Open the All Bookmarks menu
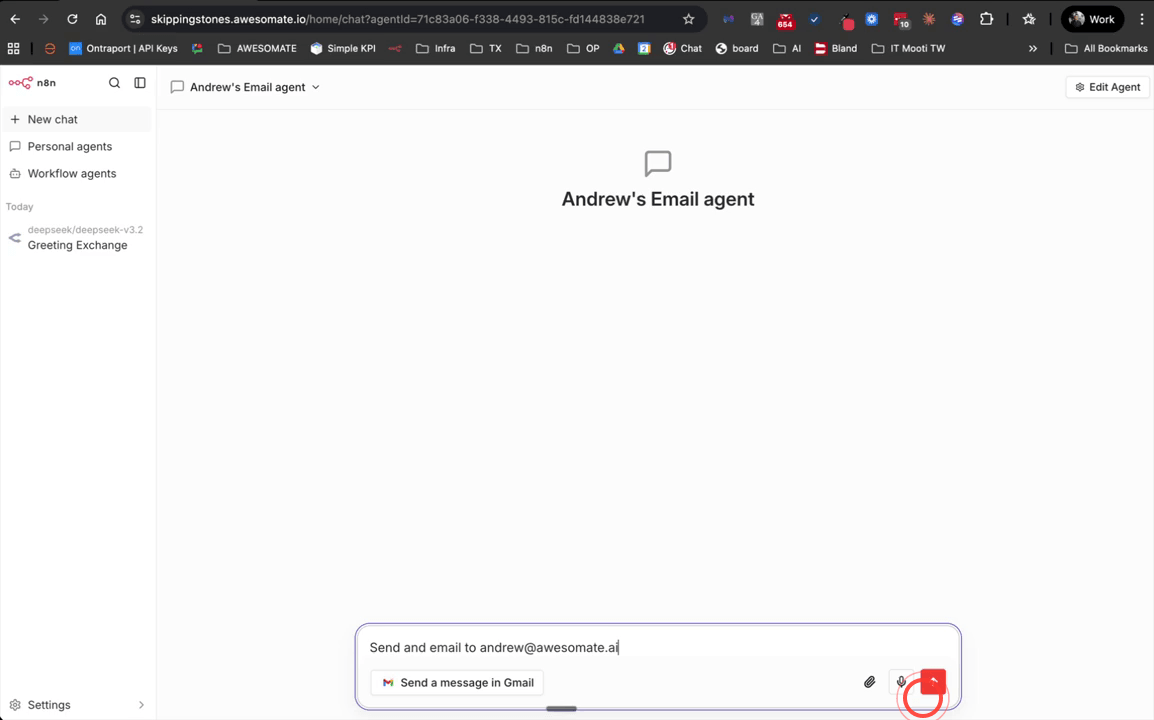Image resolution: width=1154 pixels, height=720 pixels. pos(1106,48)
